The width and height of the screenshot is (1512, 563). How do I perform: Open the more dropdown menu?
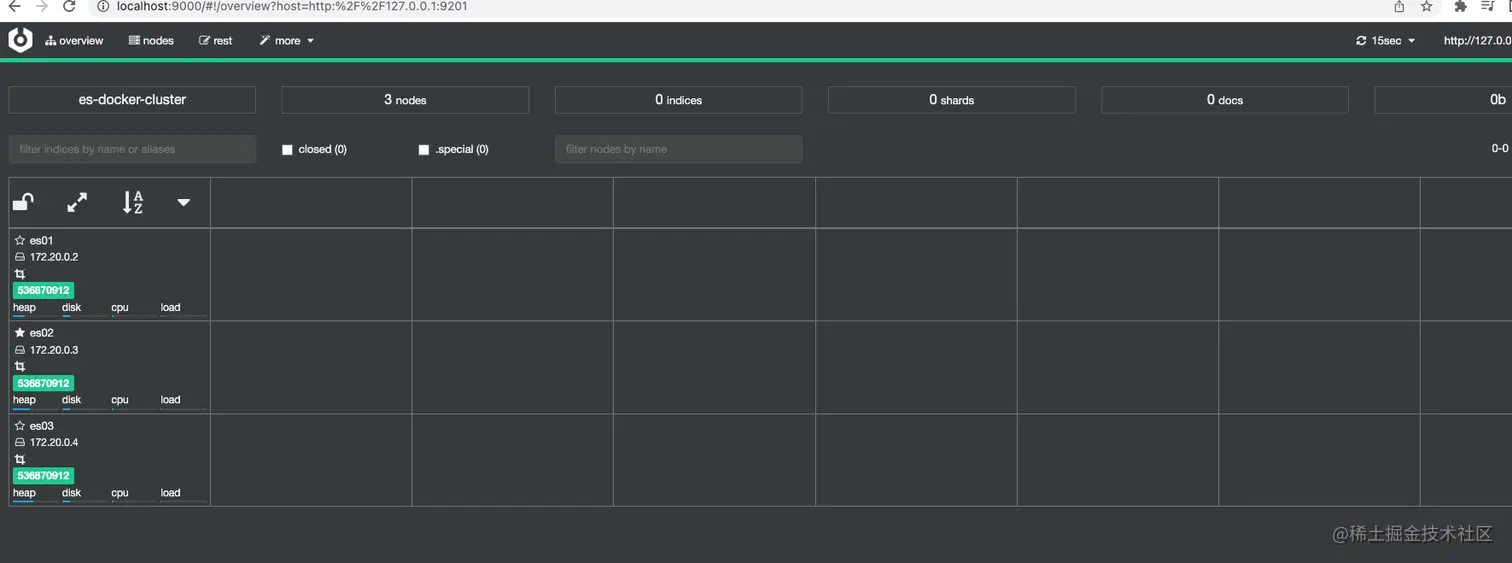(x=287, y=41)
